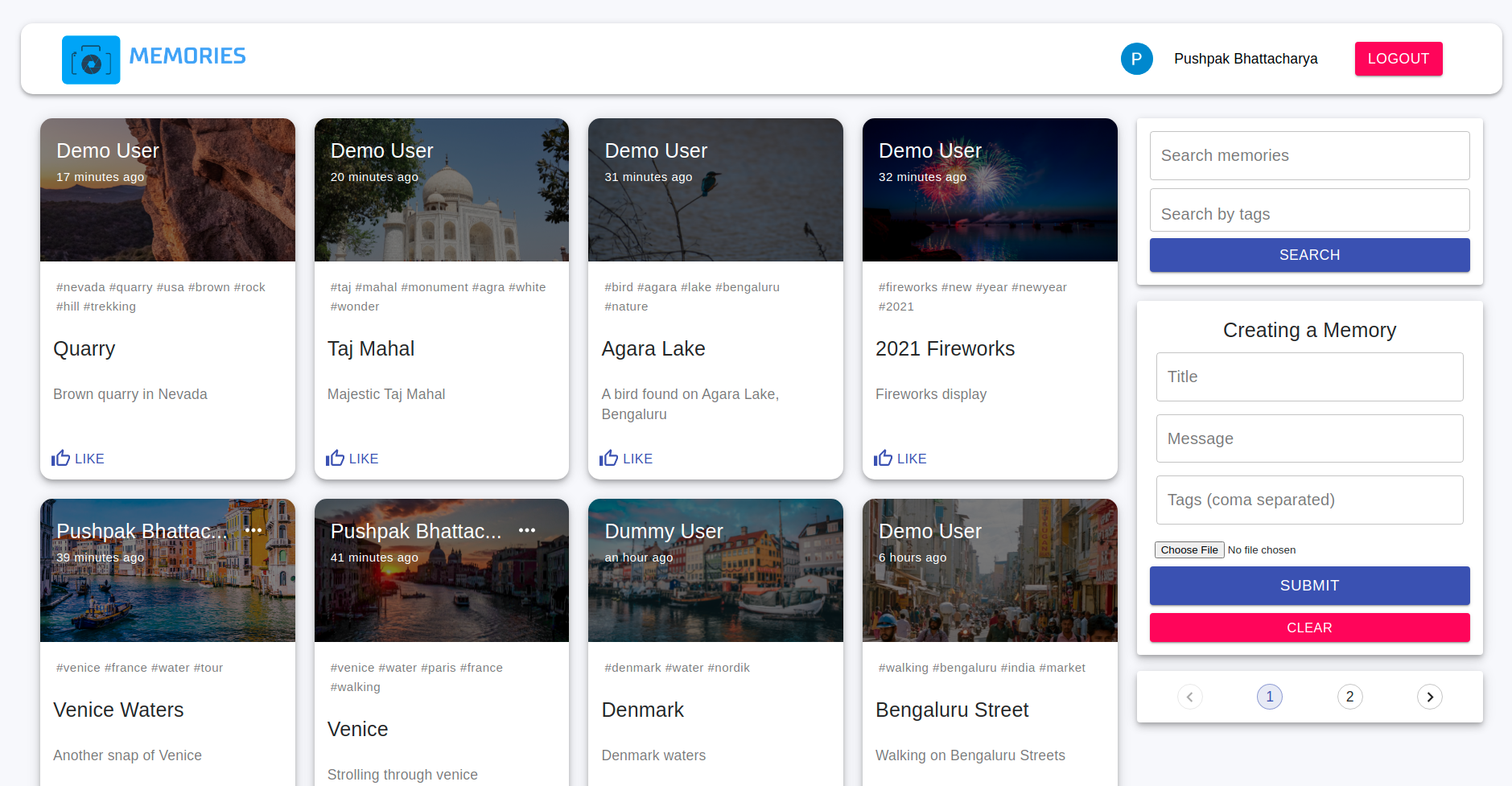Click the Agara Lake card title
The height and width of the screenshot is (786, 1512).
653,349
